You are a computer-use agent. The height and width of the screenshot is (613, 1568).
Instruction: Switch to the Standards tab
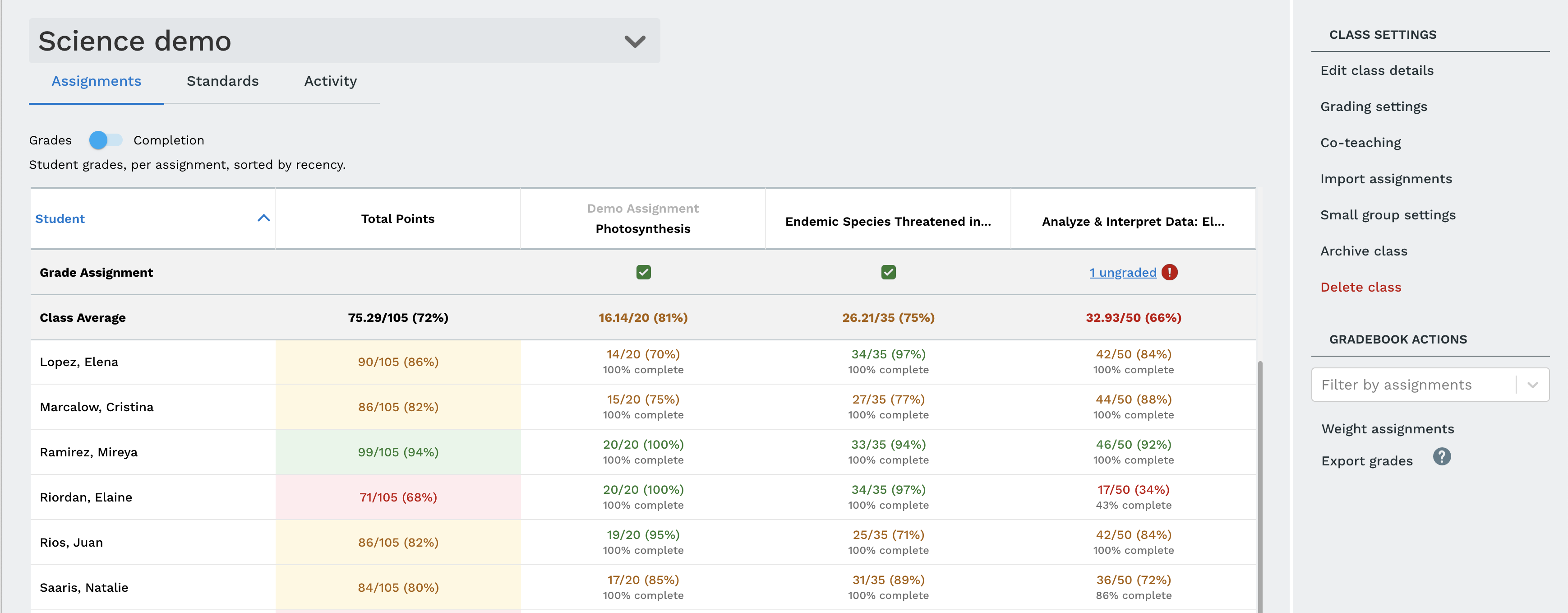coord(222,81)
